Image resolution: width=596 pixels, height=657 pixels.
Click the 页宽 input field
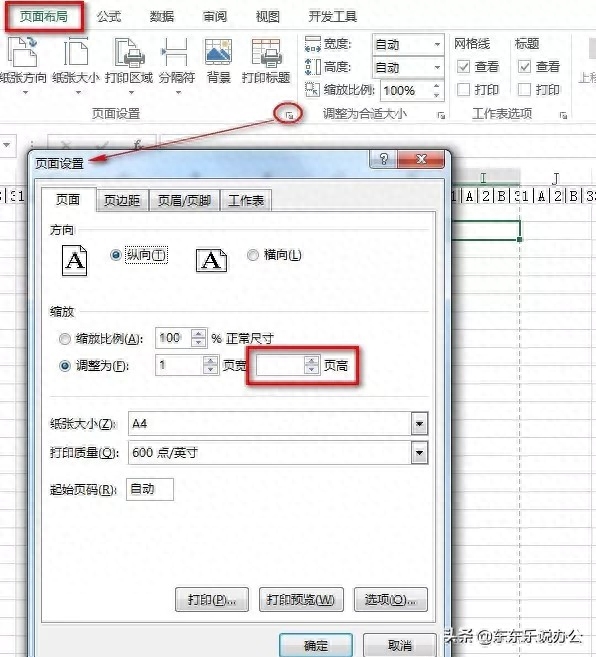(179, 365)
